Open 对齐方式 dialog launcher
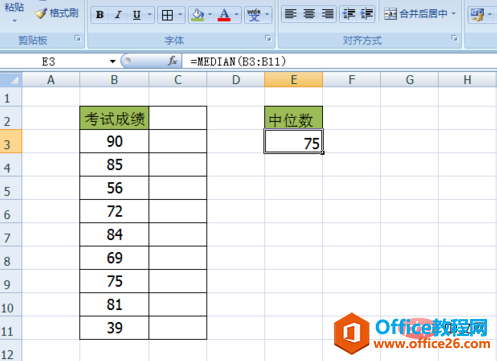 point(454,39)
